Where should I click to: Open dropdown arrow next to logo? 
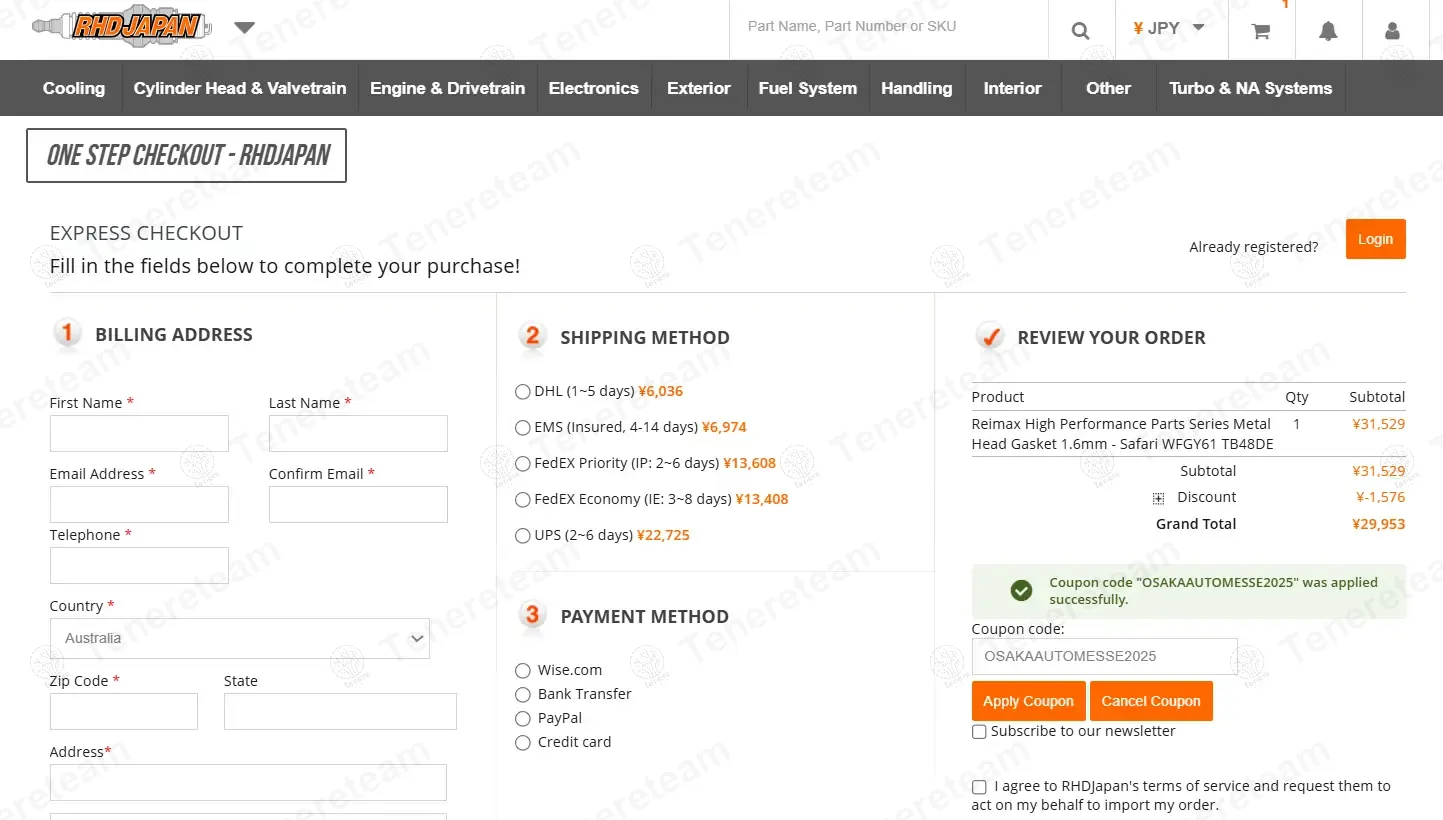pos(245,28)
